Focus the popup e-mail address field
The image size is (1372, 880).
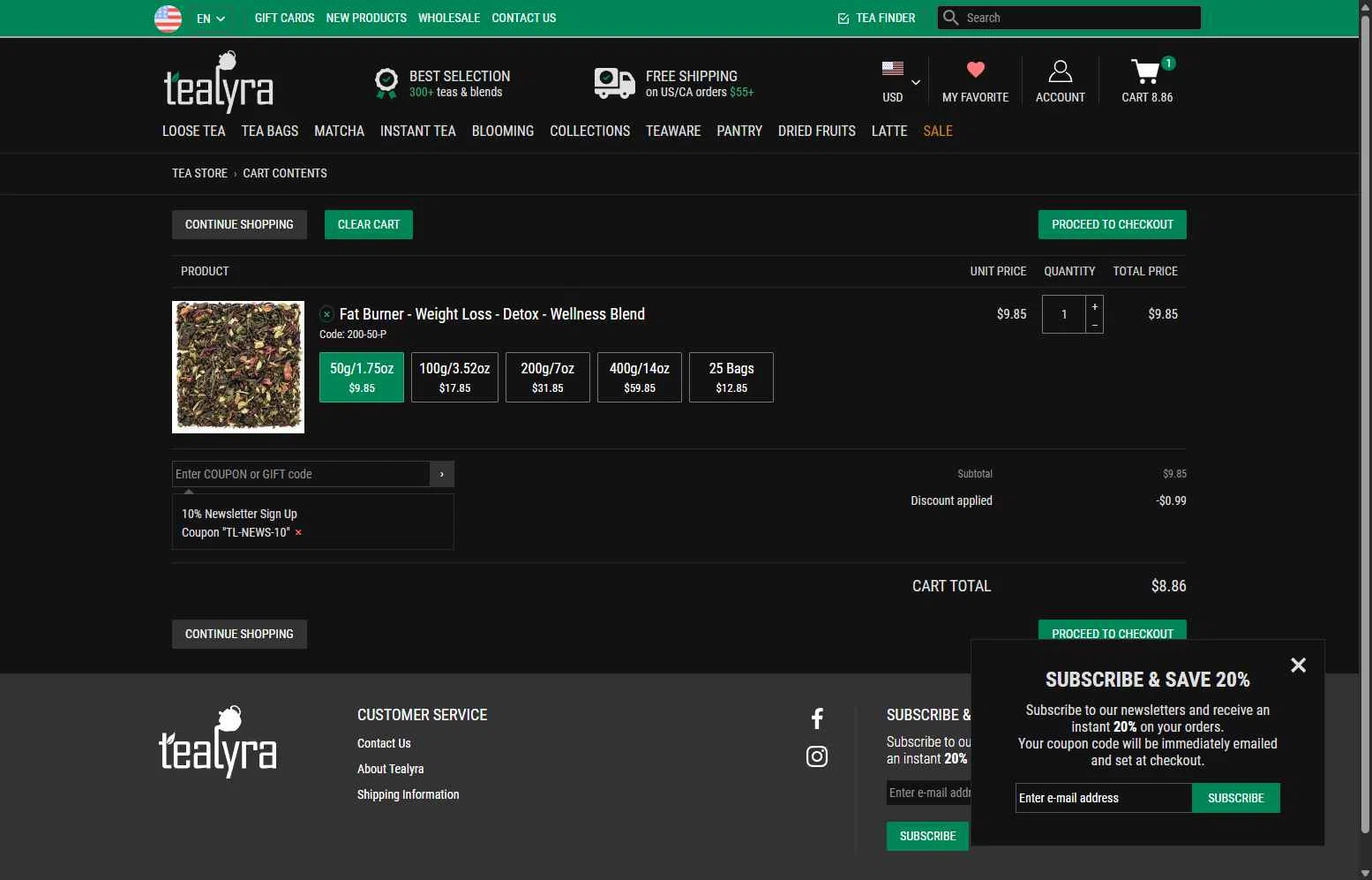click(1104, 798)
